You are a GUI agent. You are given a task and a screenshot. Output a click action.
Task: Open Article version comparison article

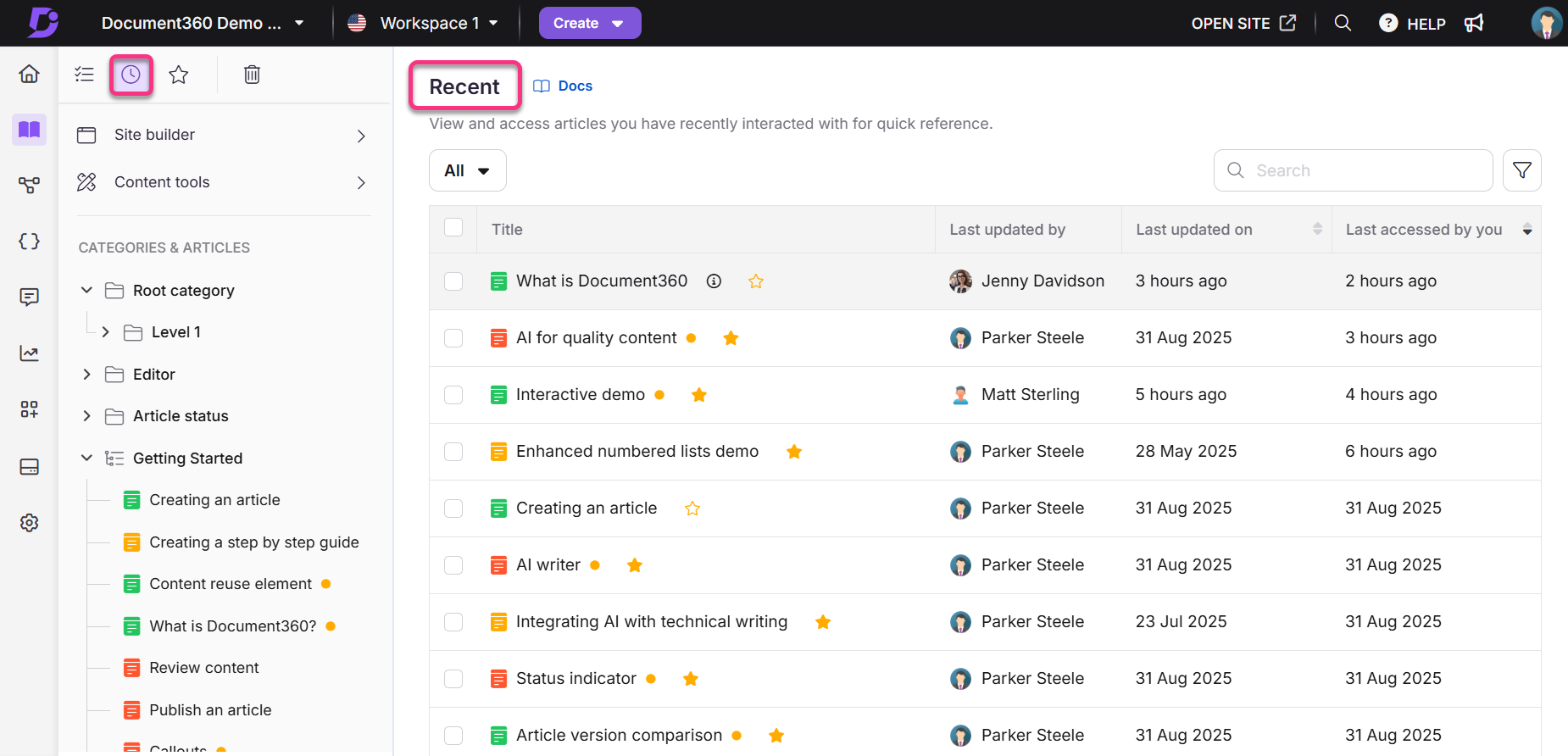[x=619, y=736]
